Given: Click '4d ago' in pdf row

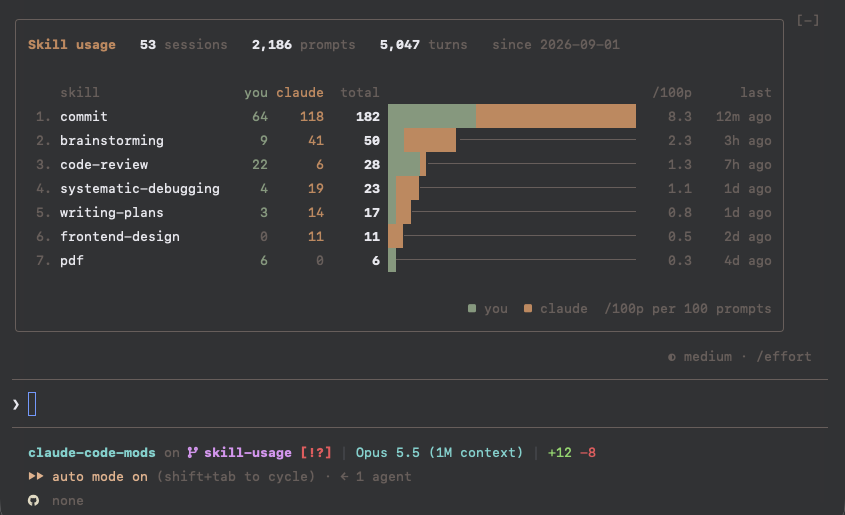Looking at the screenshot, I should (x=747, y=261).
